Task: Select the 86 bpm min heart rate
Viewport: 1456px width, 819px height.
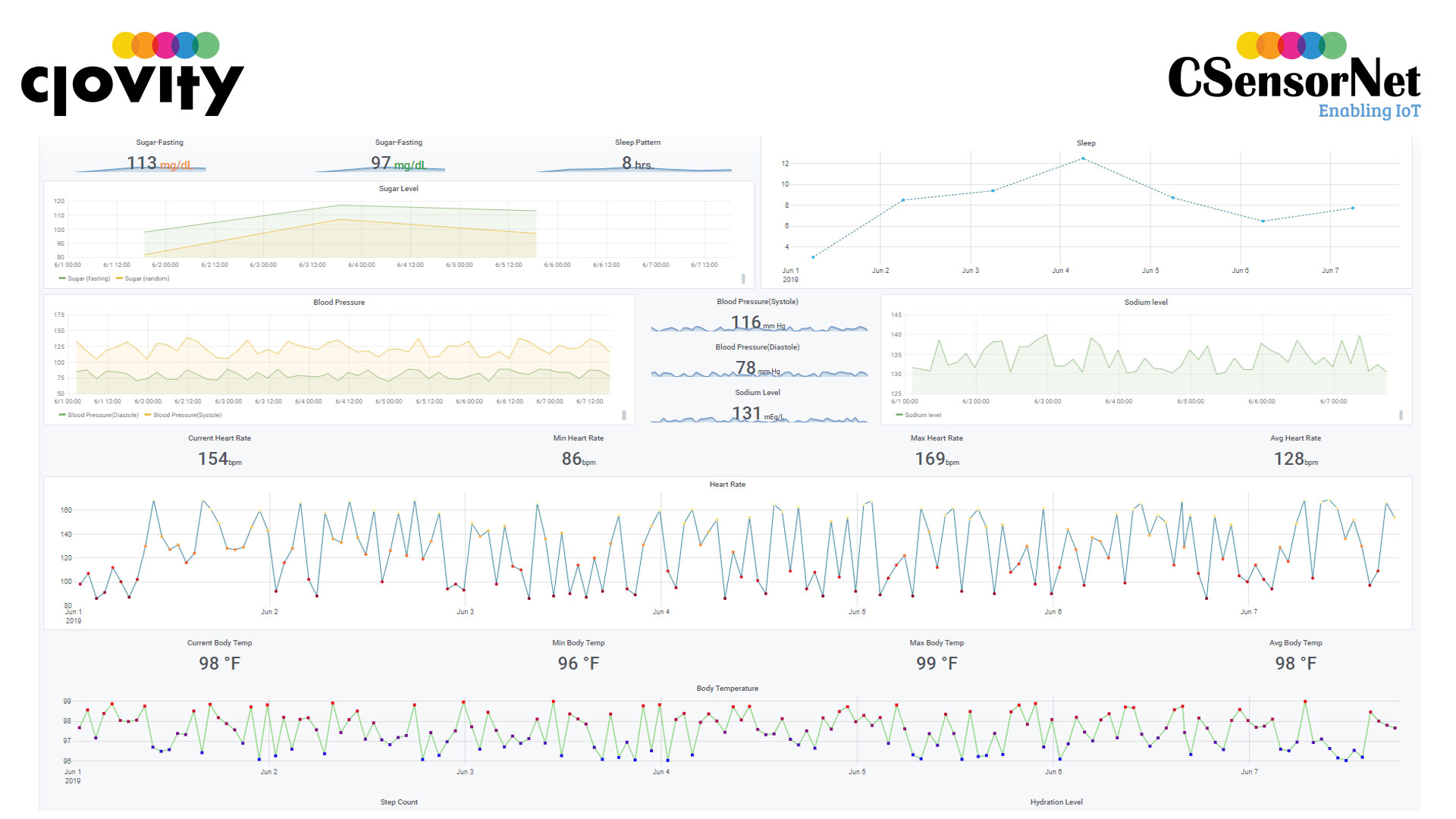Action: [579, 459]
